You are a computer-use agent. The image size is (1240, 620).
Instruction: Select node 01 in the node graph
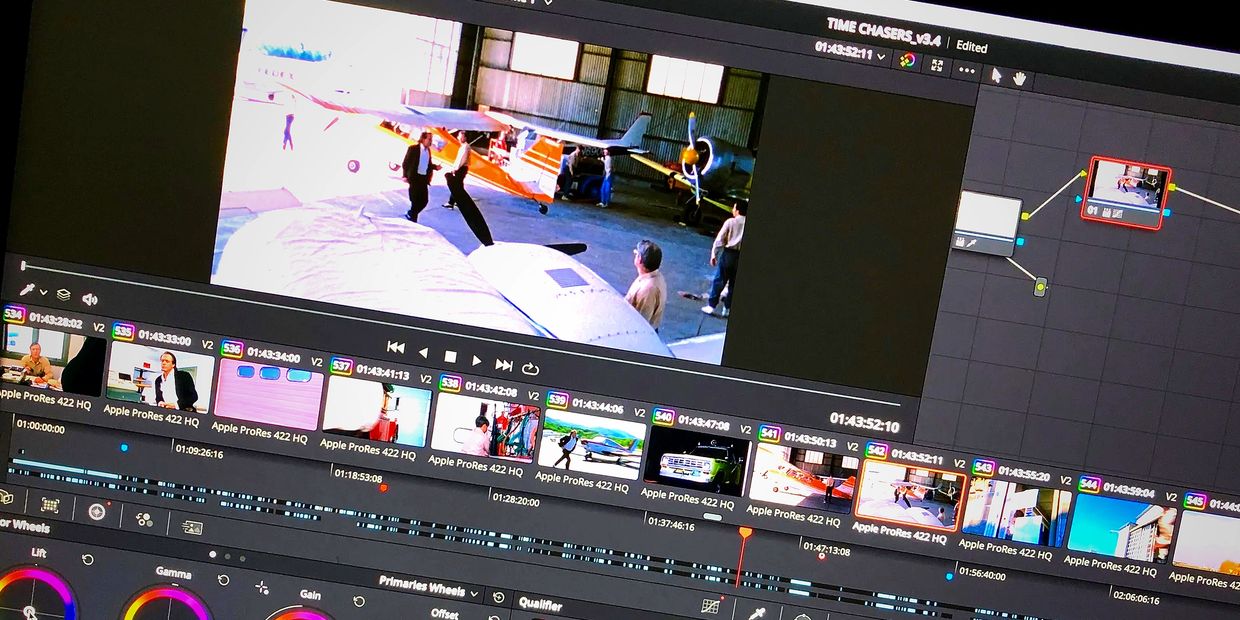[1126, 193]
